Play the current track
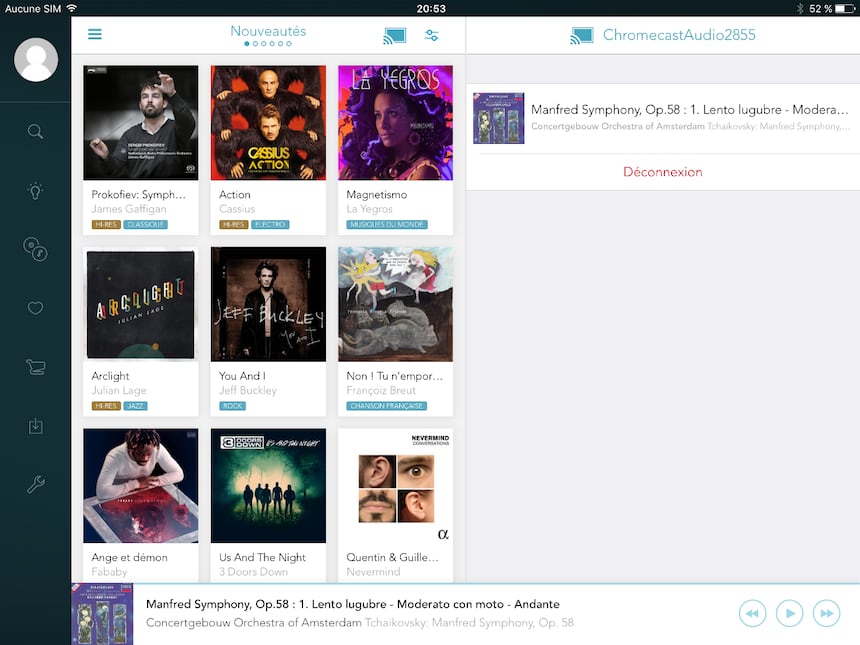Screen dimensions: 860x645 [790, 613]
